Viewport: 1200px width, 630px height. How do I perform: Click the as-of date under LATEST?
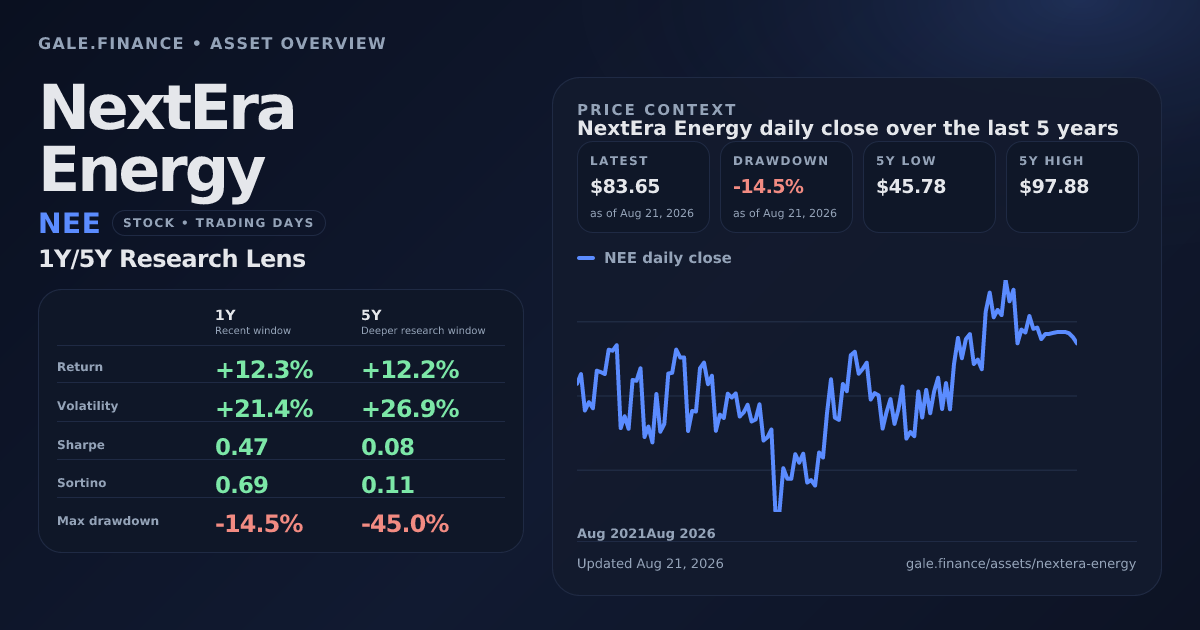click(642, 213)
